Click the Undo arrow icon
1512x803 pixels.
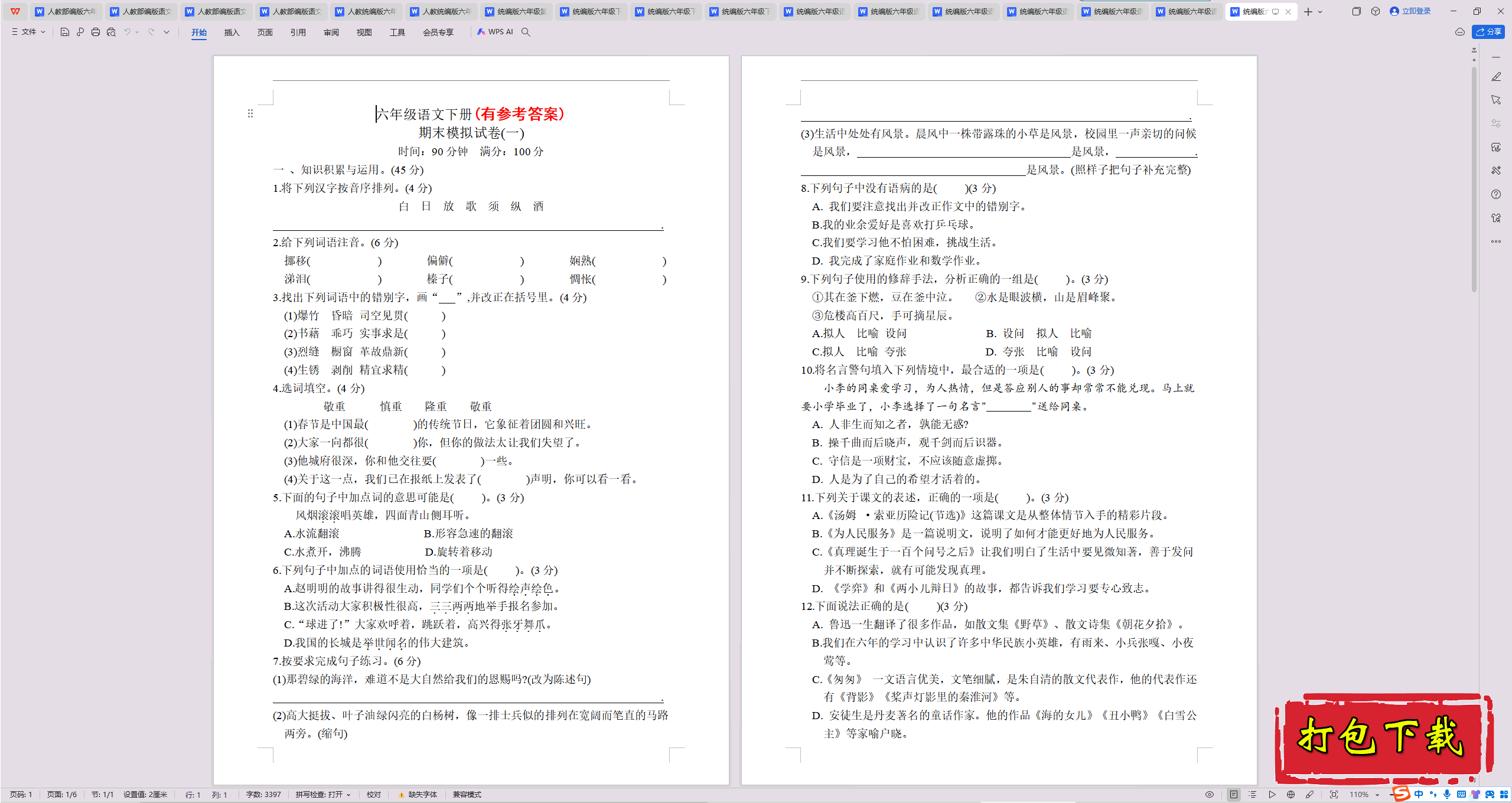pyautogui.click(x=127, y=32)
